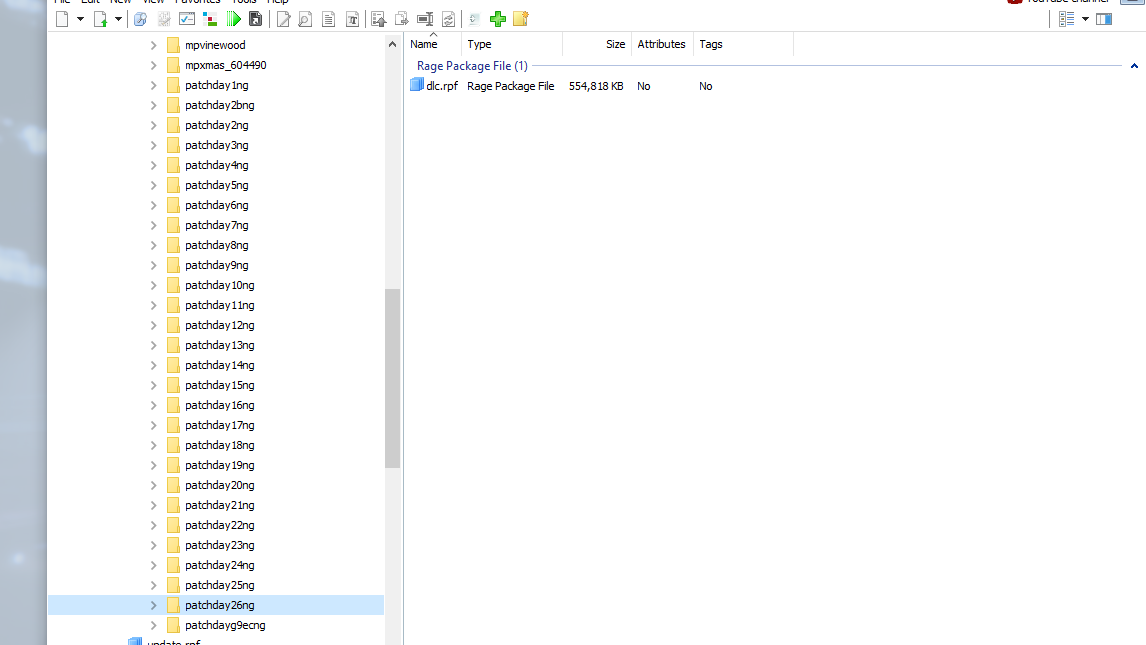Image resolution: width=1146 pixels, height=645 pixels.
Task: Click the Add file icon with green arrow
Action: click(x=101, y=19)
